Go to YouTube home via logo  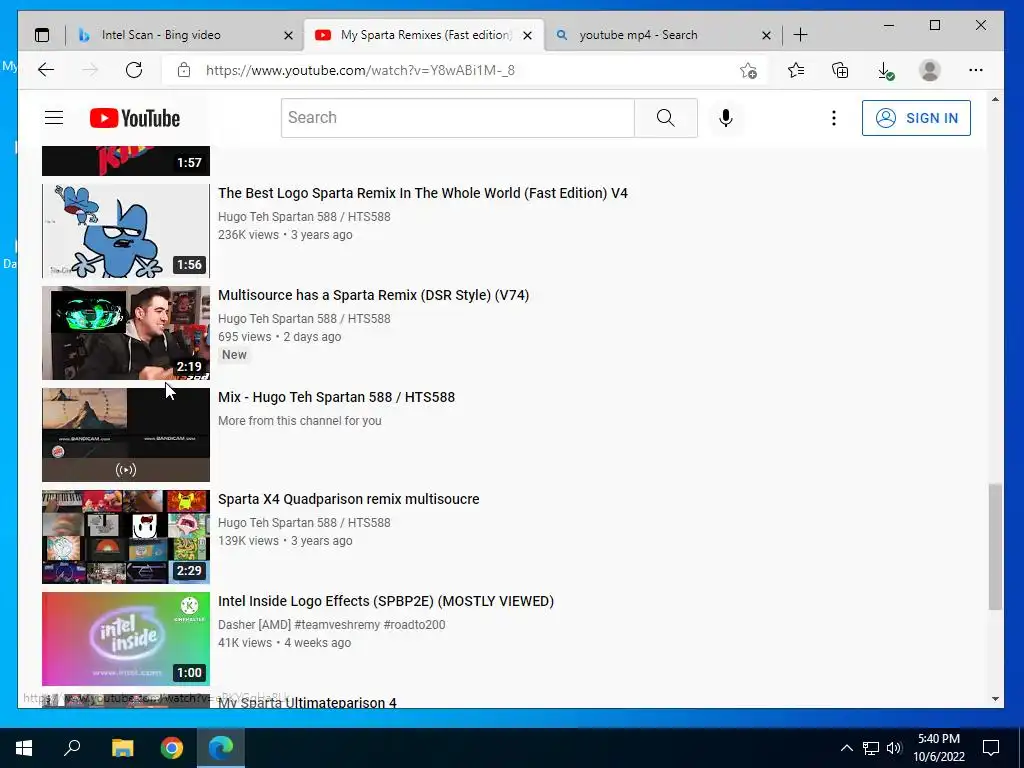tap(135, 118)
